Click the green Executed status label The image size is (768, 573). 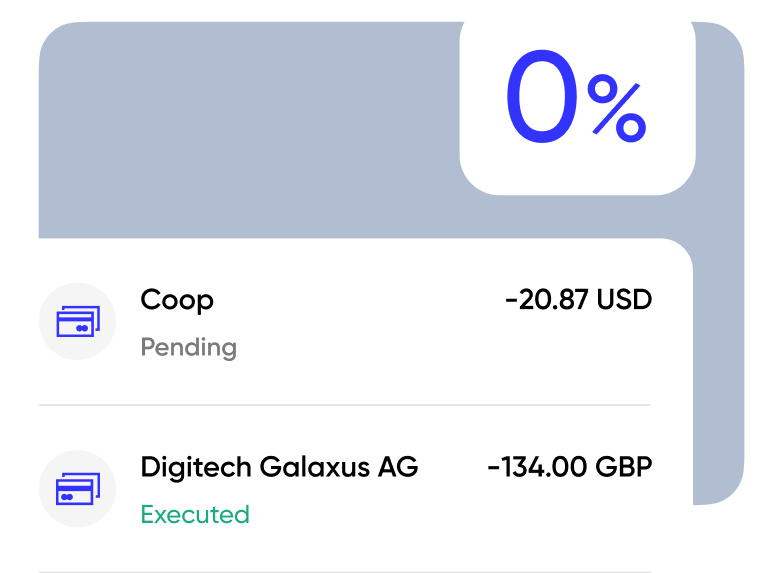click(194, 515)
